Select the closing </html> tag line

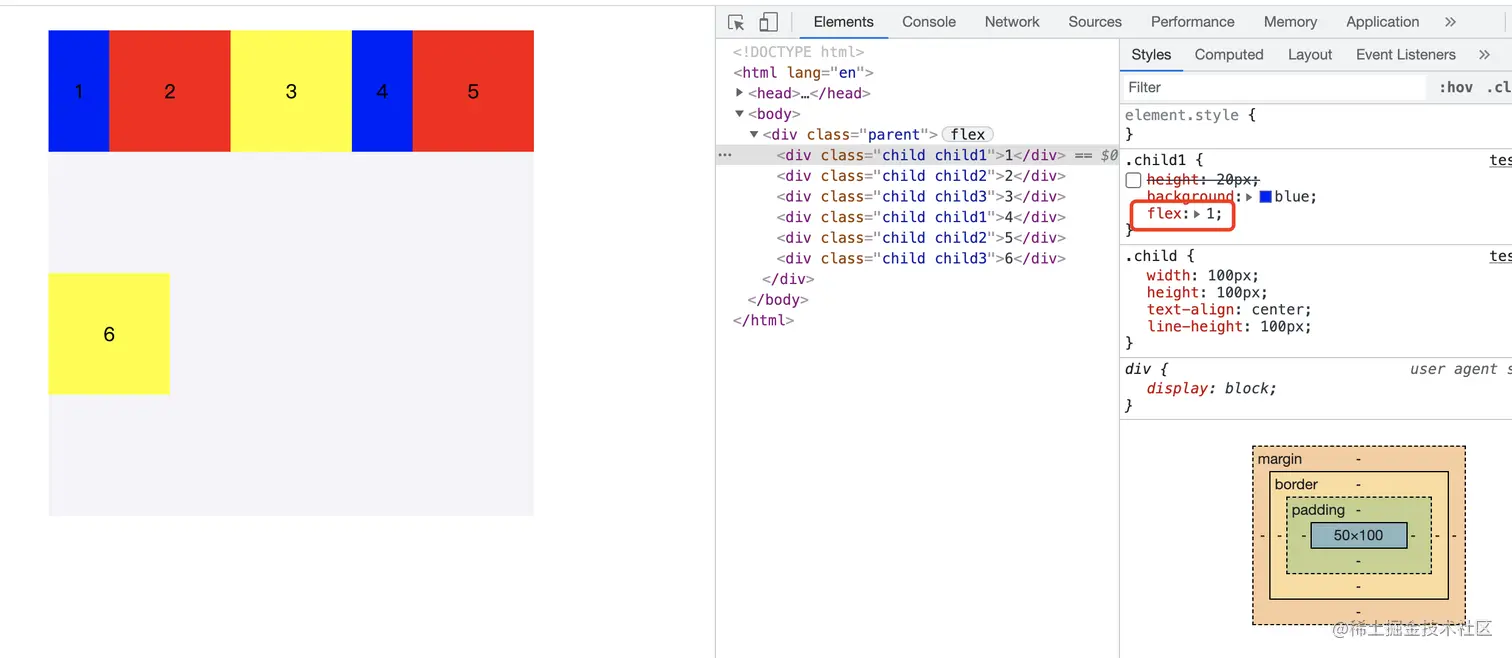coord(763,321)
